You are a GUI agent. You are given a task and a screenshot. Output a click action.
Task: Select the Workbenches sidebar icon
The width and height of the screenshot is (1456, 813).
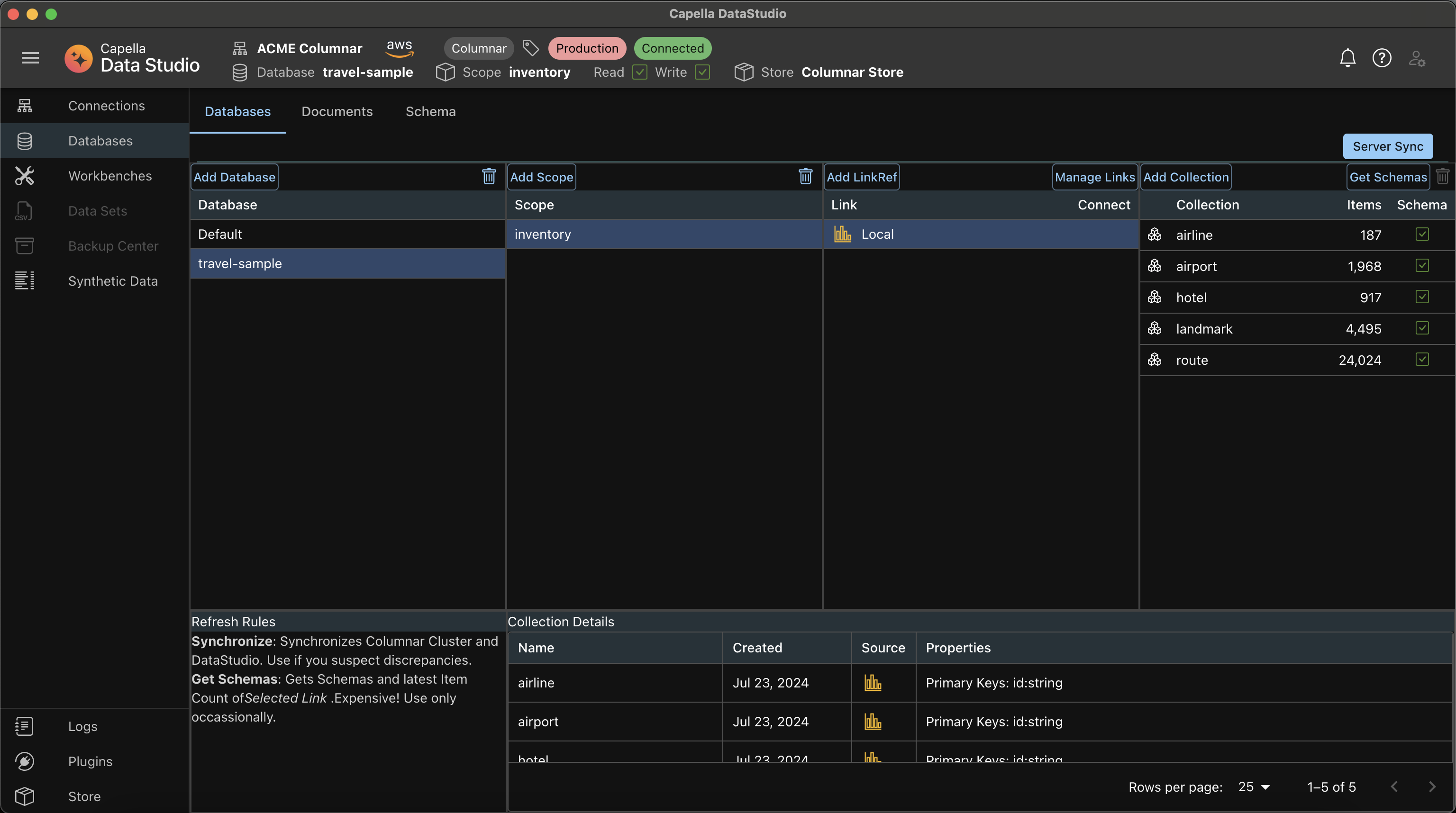[26, 175]
